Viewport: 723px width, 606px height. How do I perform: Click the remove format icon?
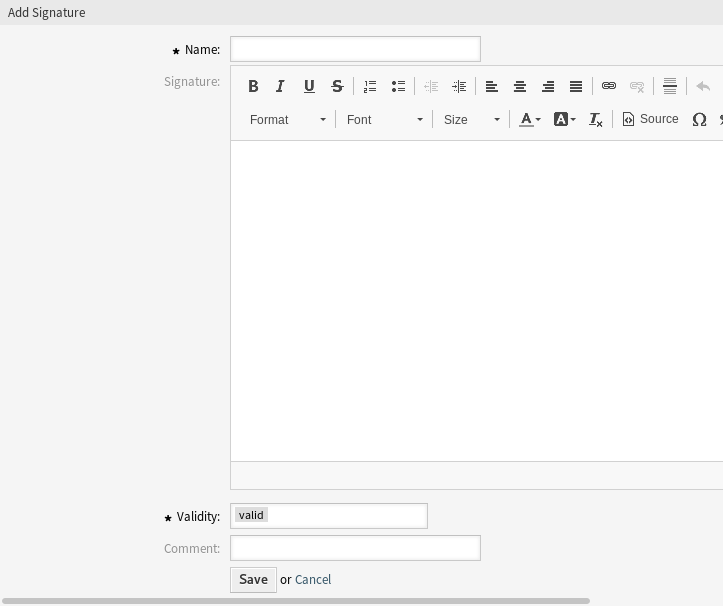click(x=595, y=119)
